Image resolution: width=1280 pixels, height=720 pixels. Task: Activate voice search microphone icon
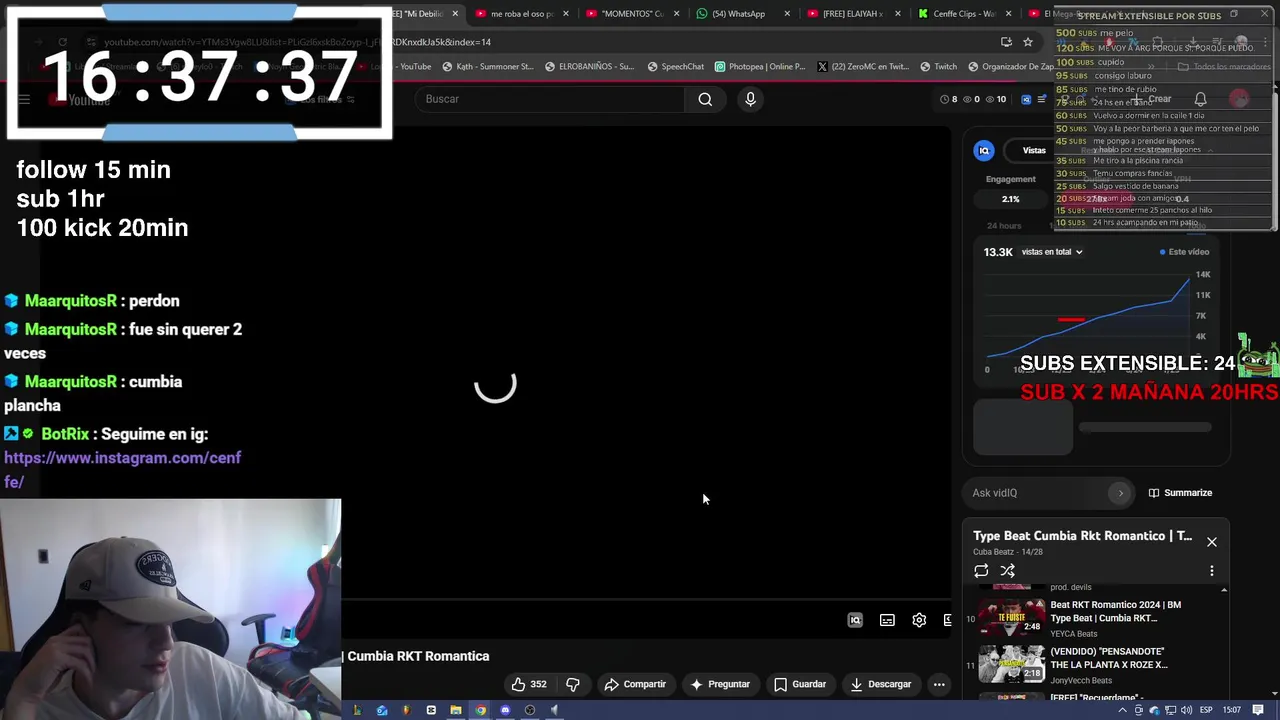point(750,99)
